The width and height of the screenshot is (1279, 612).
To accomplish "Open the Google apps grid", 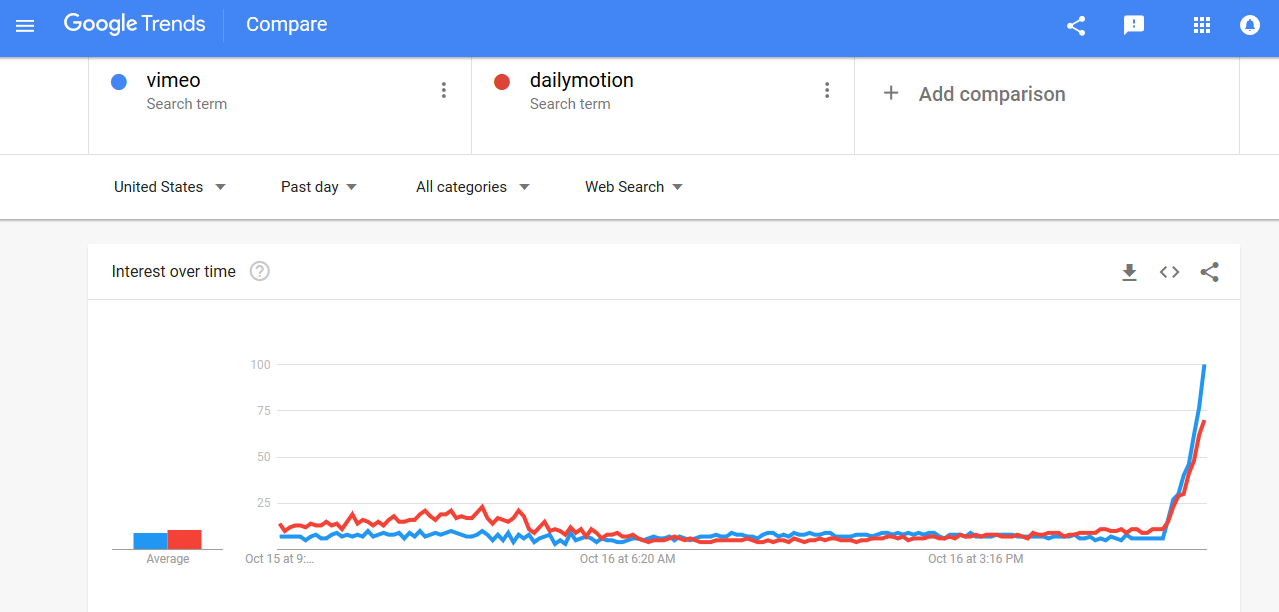I will point(1202,26).
